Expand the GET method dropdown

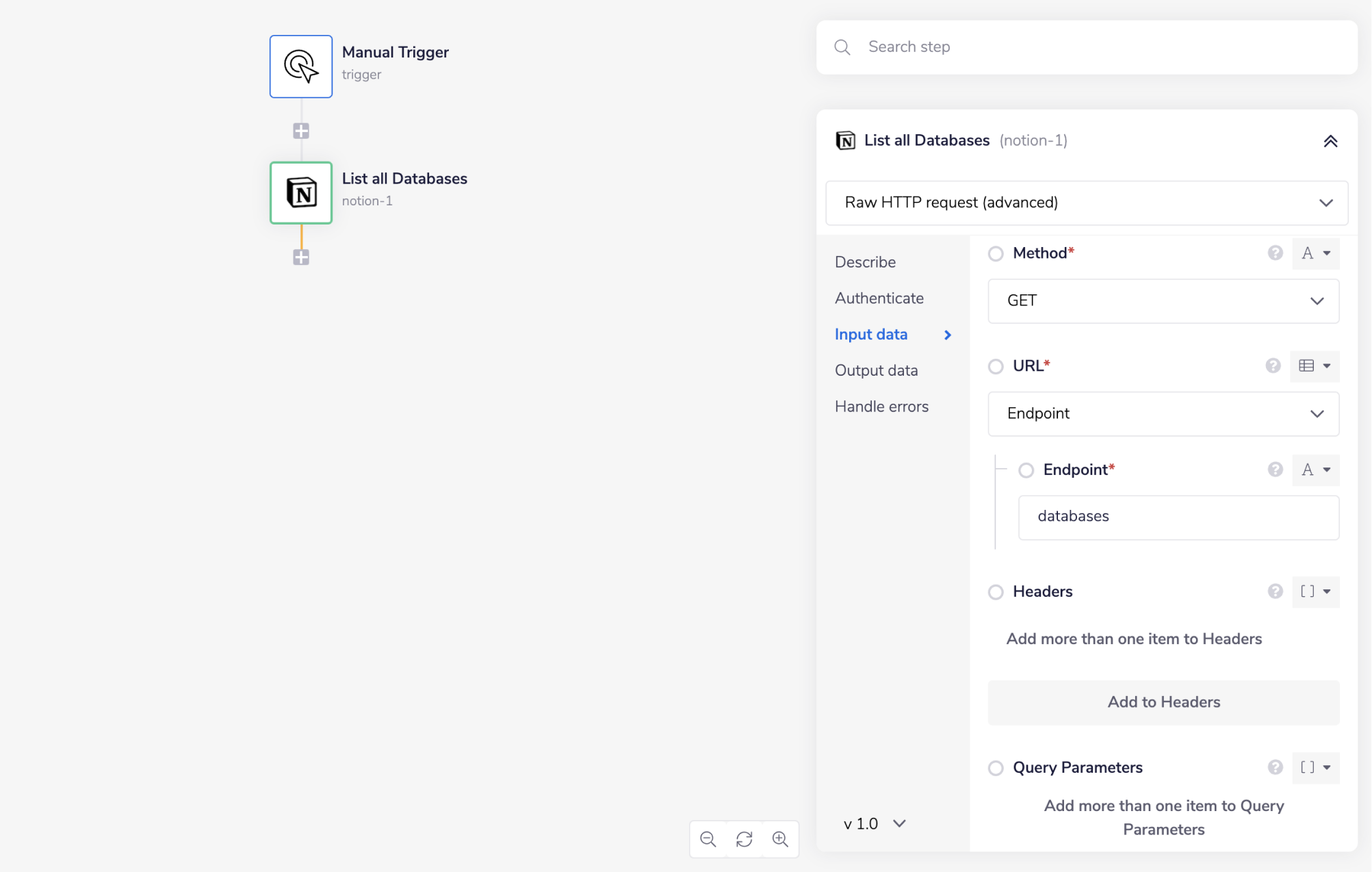tap(1163, 301)
